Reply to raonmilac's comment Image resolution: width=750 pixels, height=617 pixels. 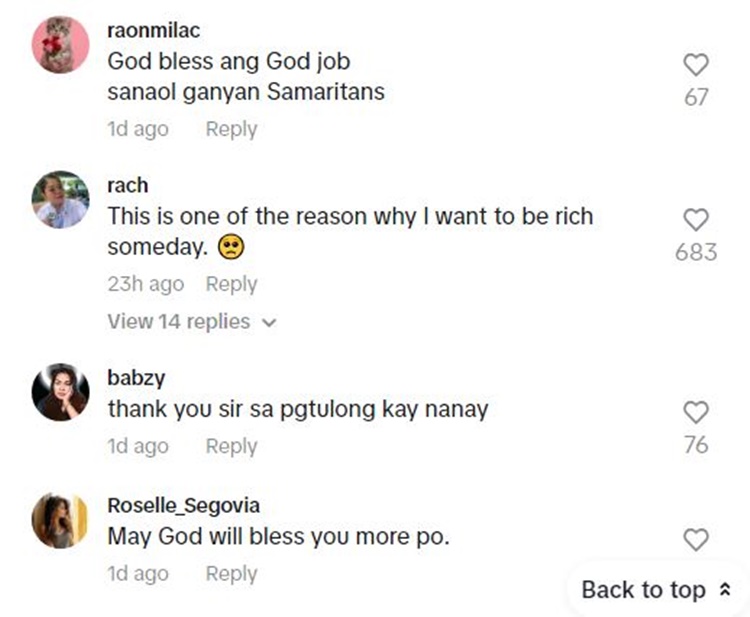(x=231, y=129)
